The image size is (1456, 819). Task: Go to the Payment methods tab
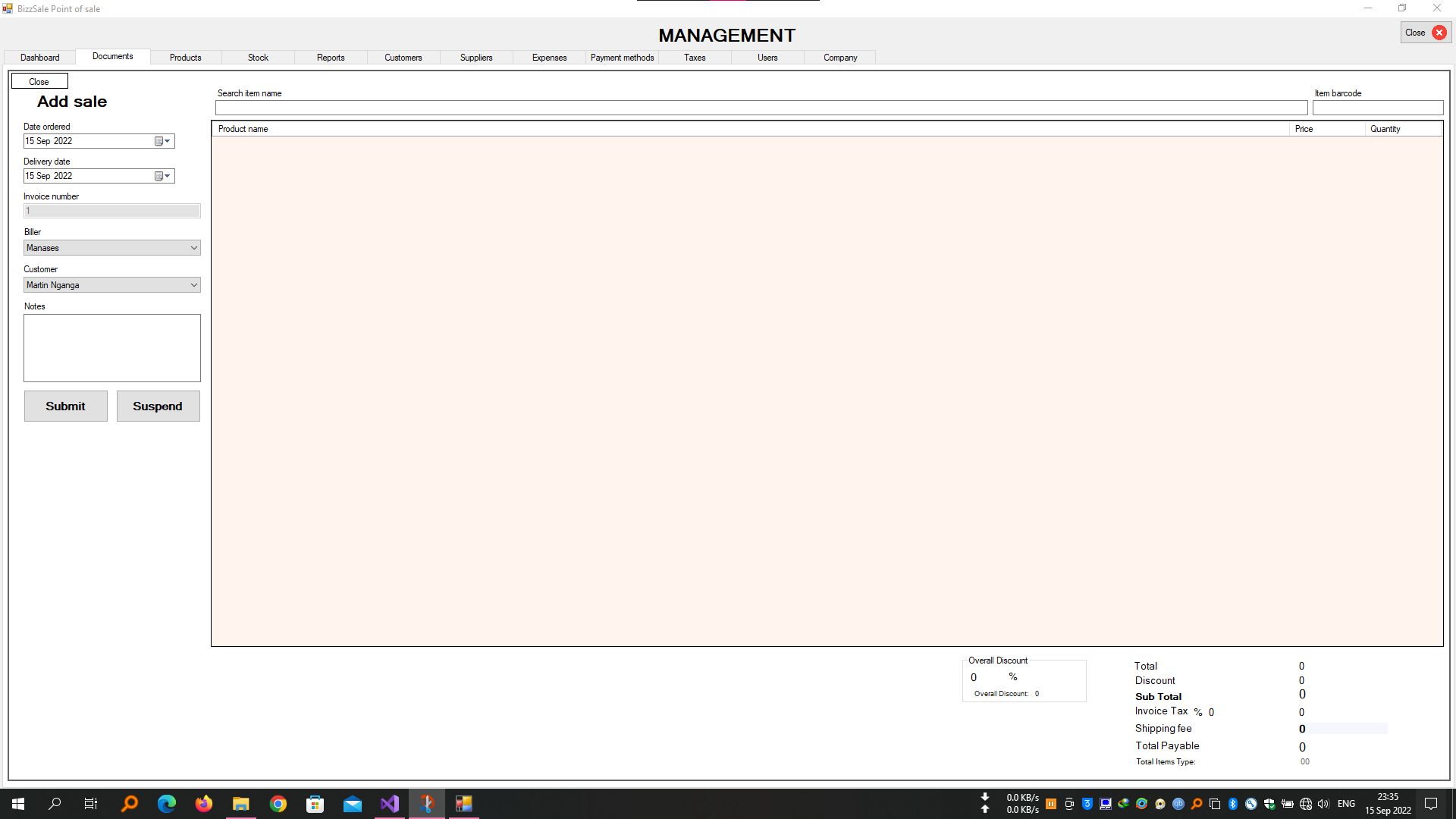coord(622,58)
